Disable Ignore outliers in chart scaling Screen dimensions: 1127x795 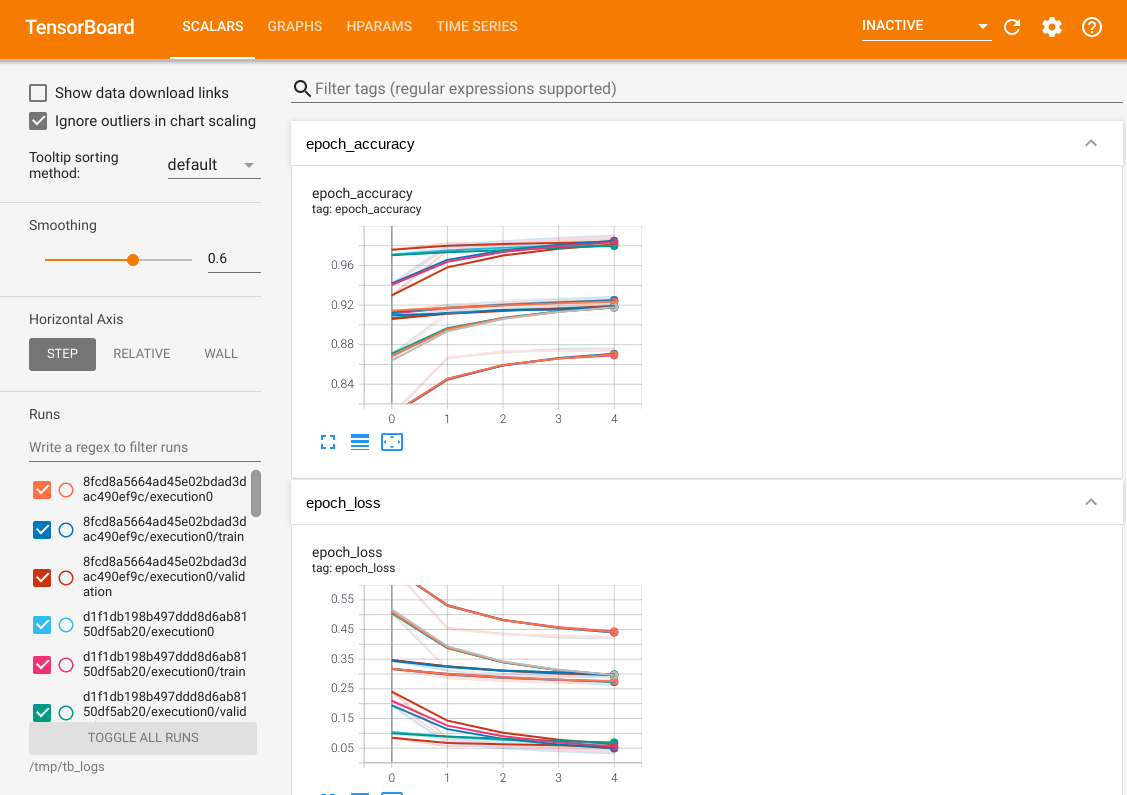[x=38, y=121]
